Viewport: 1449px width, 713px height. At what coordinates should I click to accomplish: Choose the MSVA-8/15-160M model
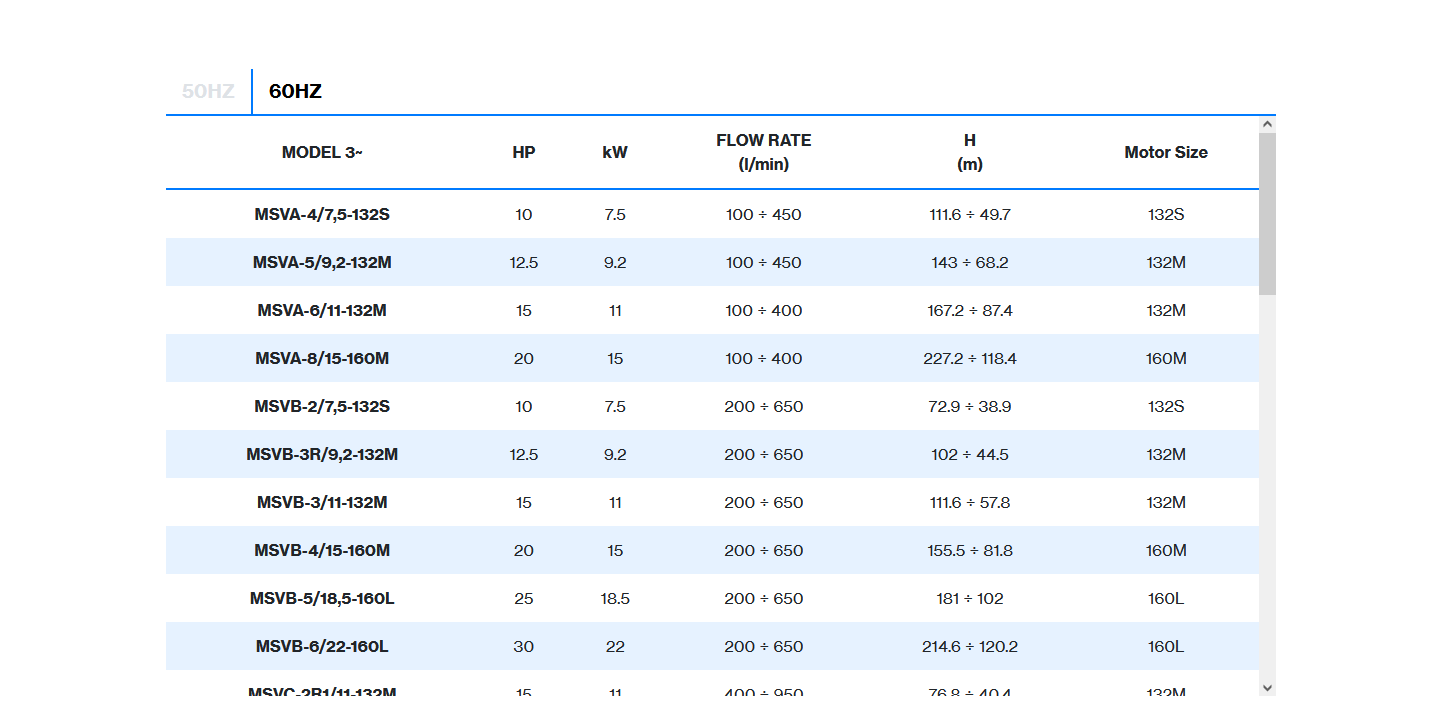click(x=322, y=358)
